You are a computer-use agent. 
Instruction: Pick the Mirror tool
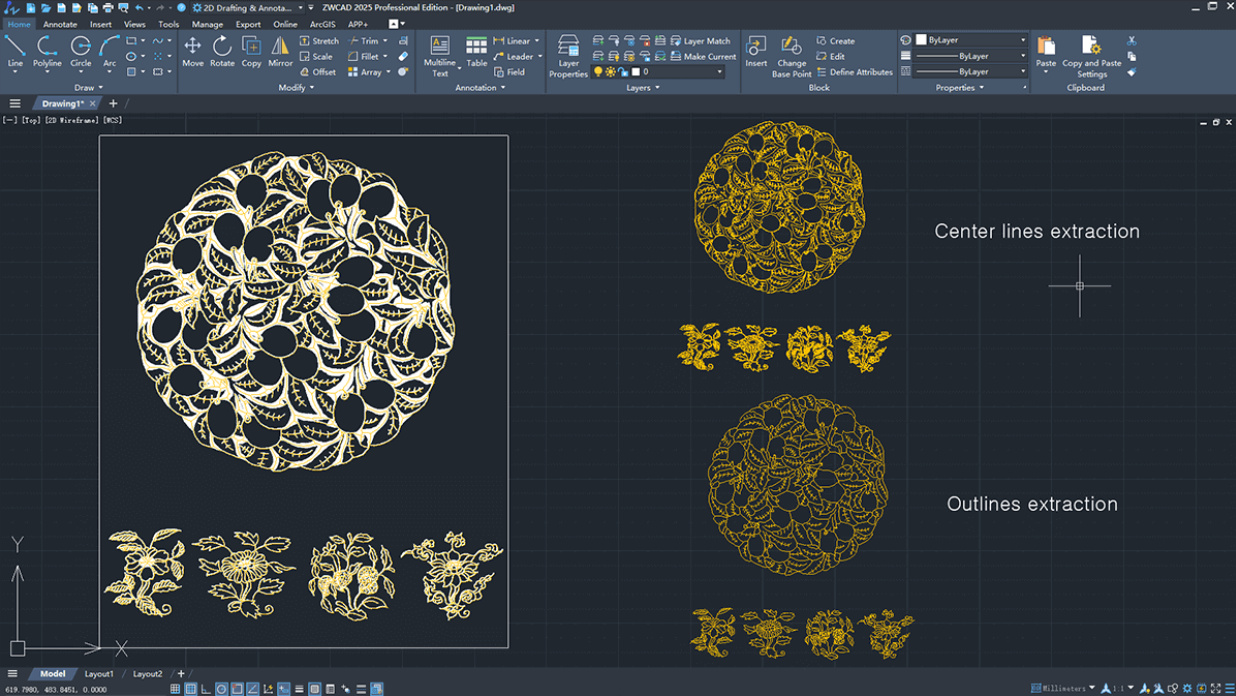point(280,51)
